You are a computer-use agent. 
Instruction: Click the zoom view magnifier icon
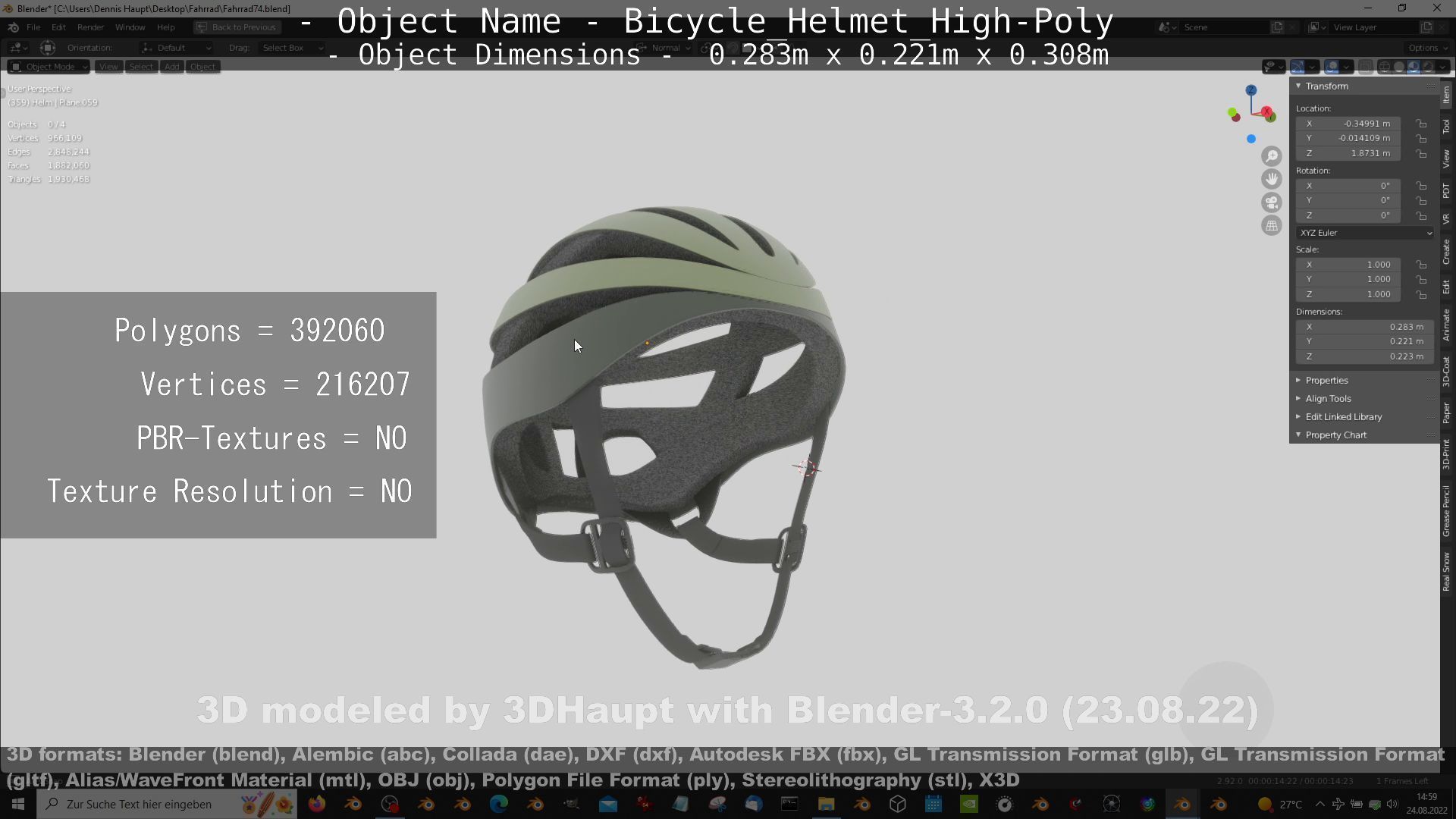[x=1272, y=156]
